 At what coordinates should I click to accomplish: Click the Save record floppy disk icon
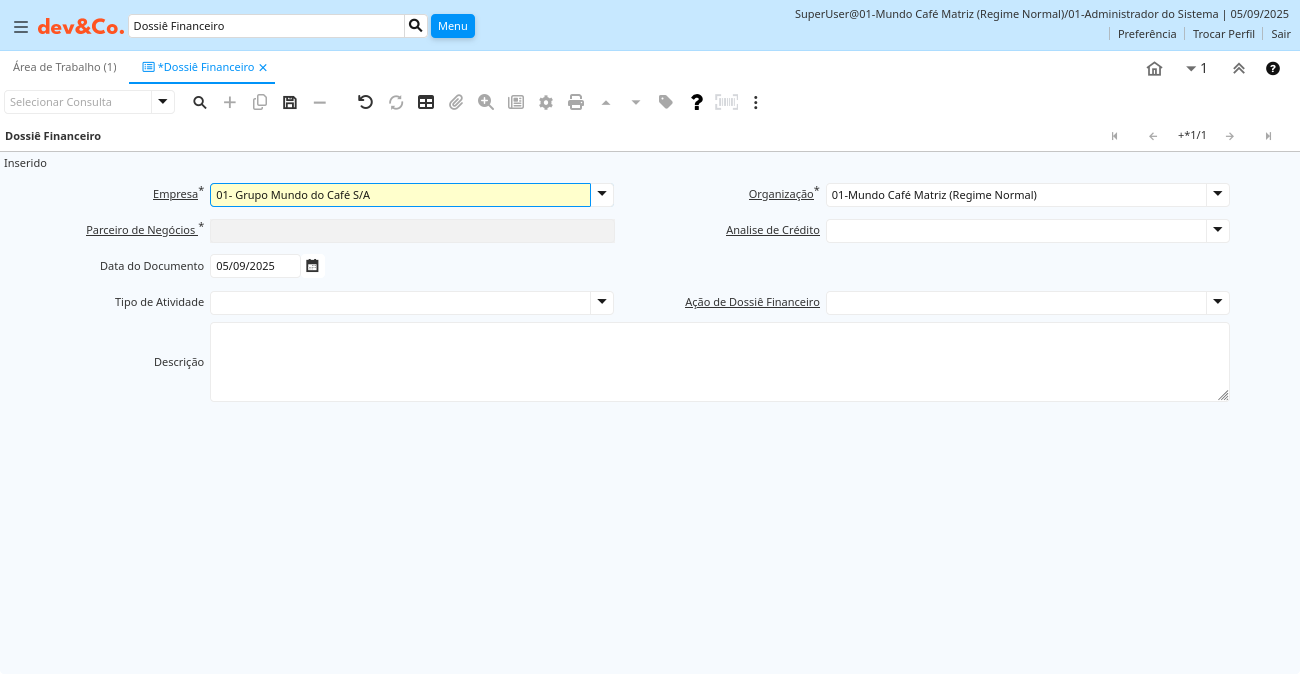coord(290,102)
